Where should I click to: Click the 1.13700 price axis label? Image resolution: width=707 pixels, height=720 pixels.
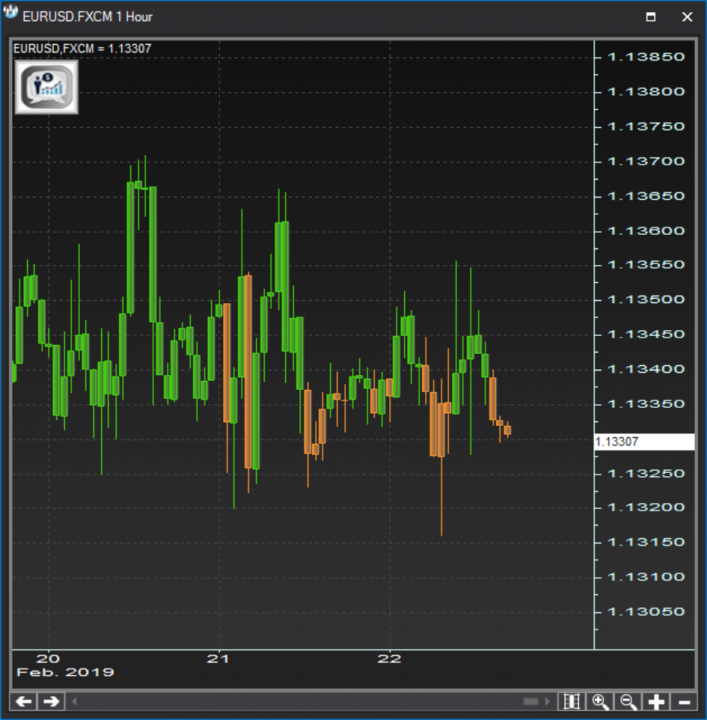tap(646, 162)
